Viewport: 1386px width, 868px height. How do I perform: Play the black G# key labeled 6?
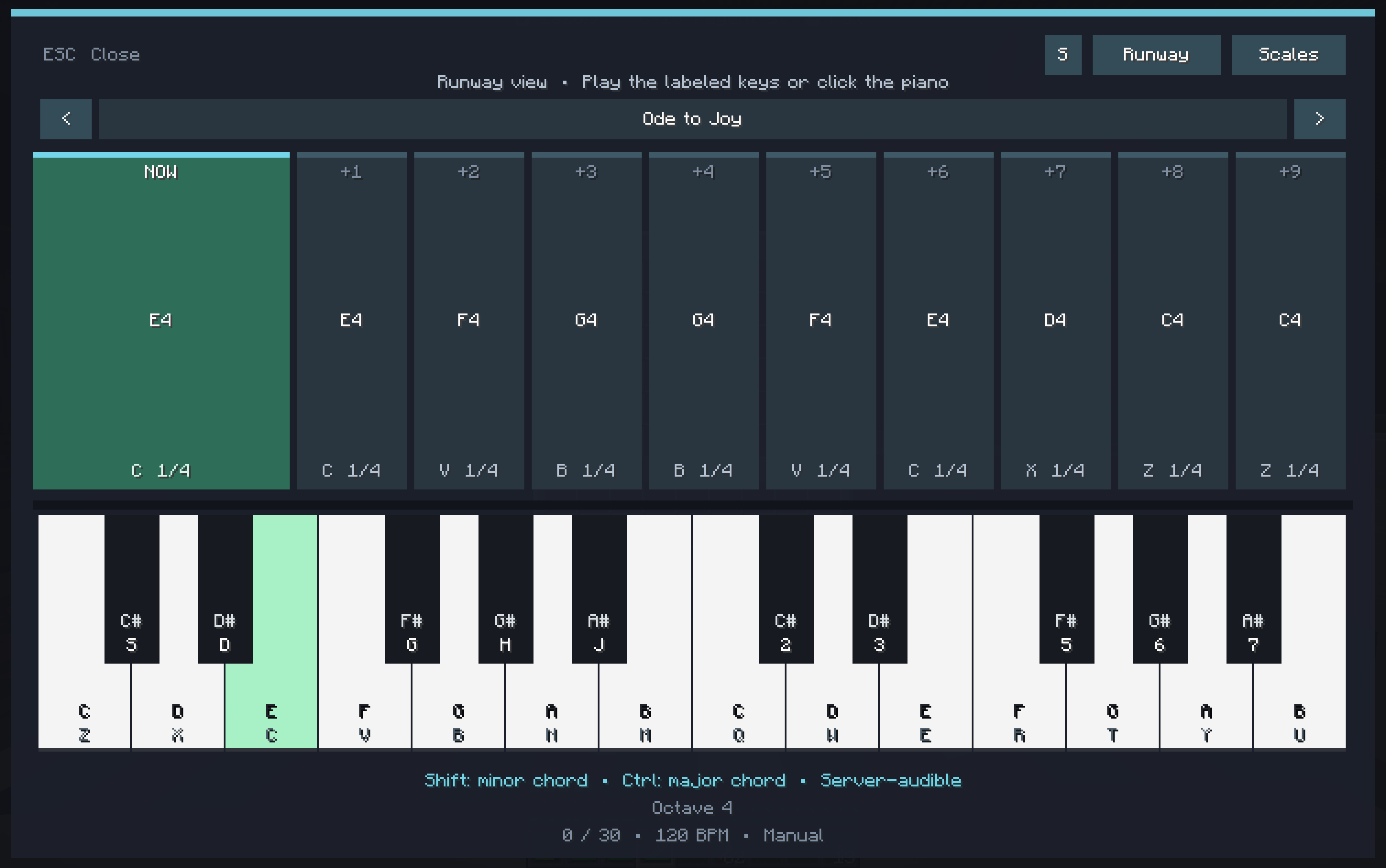pyautogui.click(x=1160, y=589)
